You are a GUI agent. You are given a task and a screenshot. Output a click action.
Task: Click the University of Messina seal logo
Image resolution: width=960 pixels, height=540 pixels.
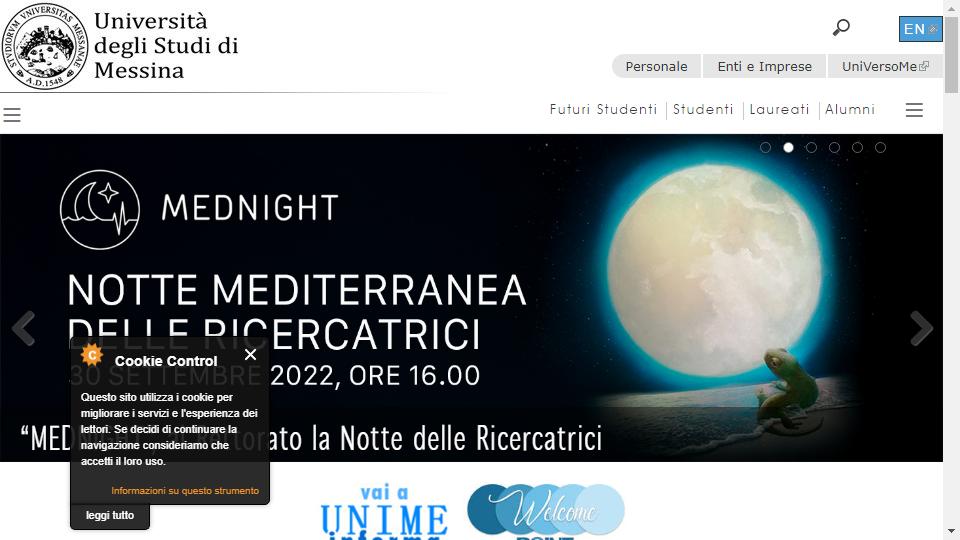(45, 46)
